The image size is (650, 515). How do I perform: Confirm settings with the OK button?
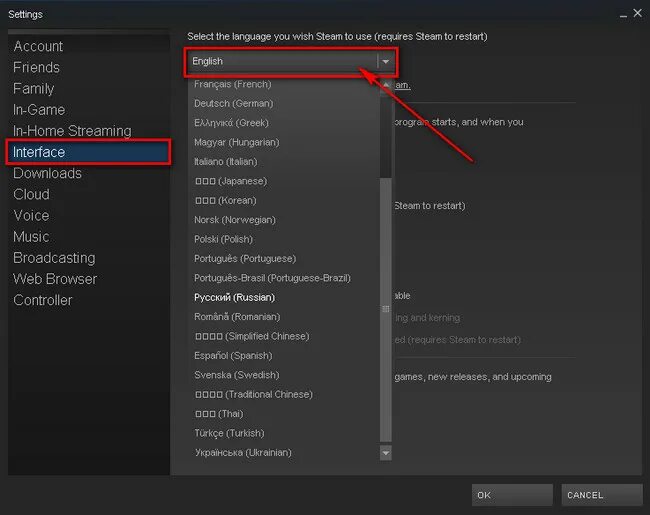(512, 495)
